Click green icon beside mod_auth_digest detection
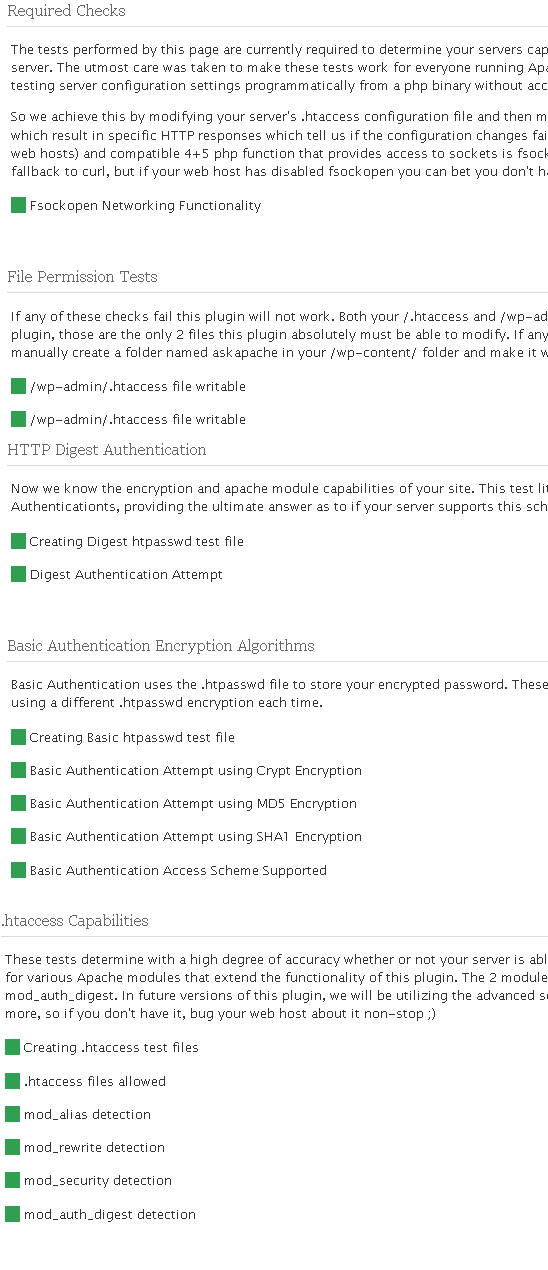The image size is (548, 1270). pyautogui.click(x=12, y=1214)
